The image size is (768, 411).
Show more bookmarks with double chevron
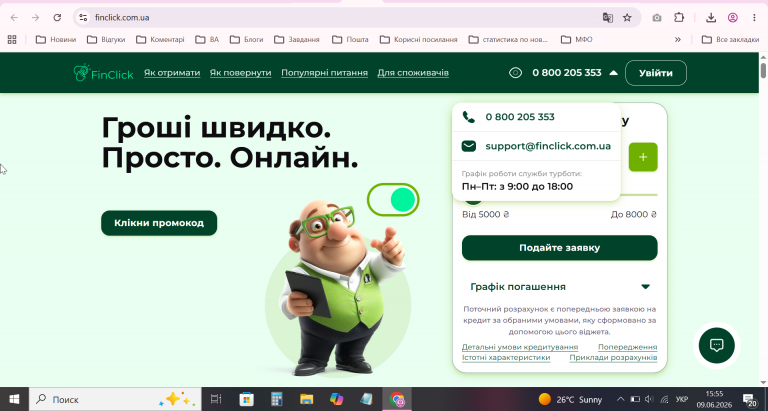(678, 39)
